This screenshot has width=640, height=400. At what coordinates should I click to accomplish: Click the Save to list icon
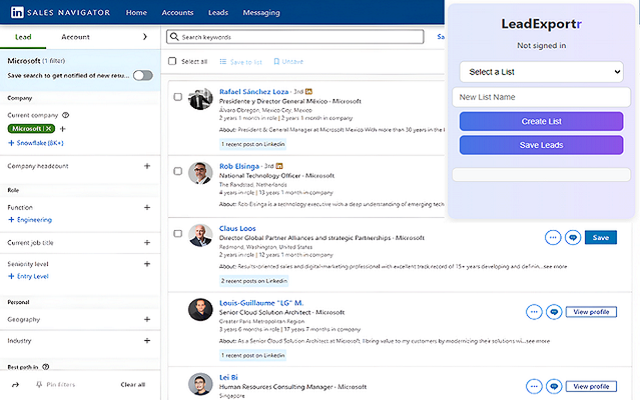(x=223, y=62)
